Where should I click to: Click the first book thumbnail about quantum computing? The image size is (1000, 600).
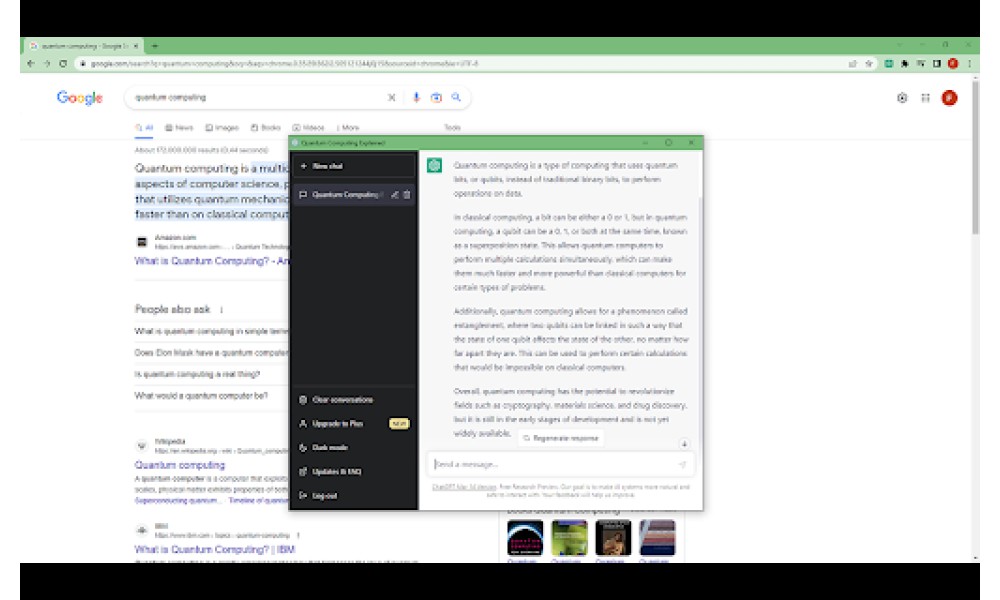pos(525,538)
